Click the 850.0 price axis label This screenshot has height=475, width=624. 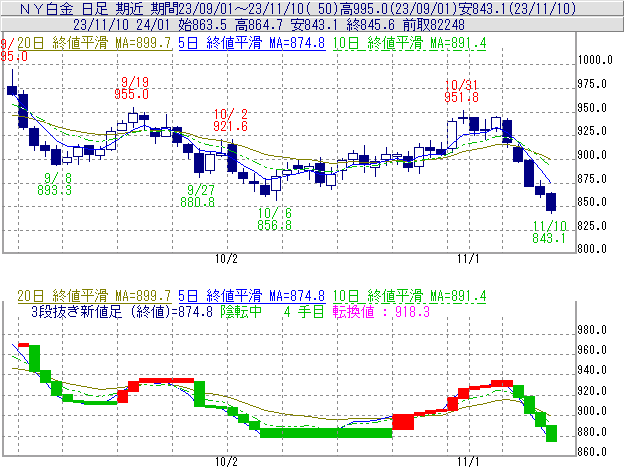click(592, 202)
